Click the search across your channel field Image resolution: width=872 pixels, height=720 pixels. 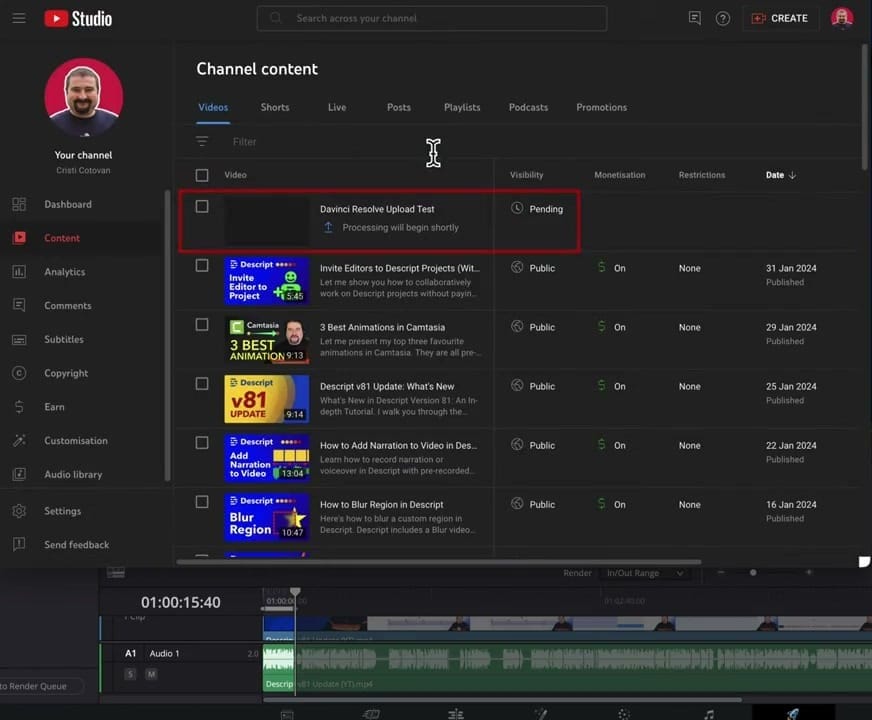(432, 18)
